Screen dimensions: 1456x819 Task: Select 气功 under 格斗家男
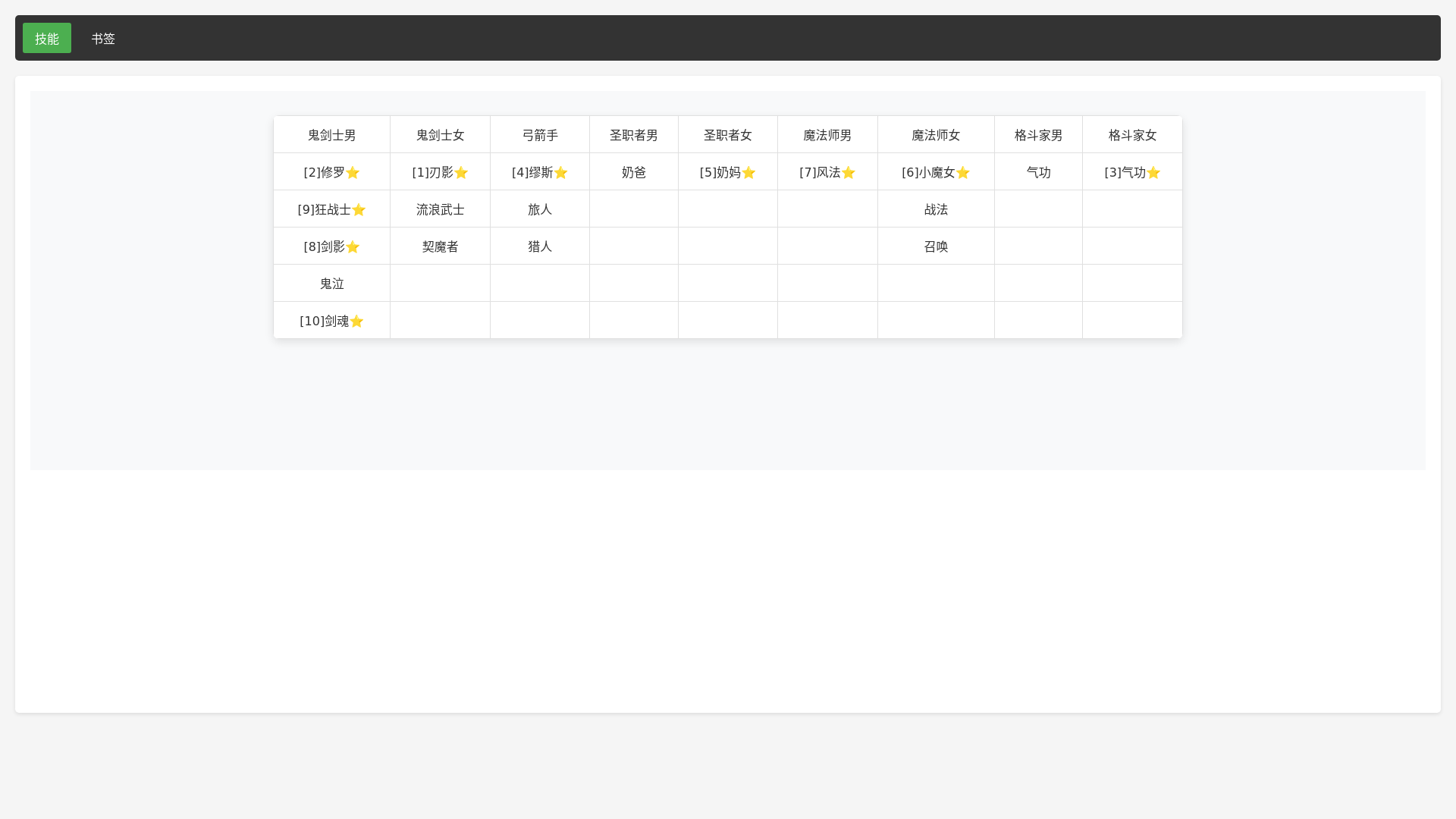pyautogui.click(x=1039, y=172)
